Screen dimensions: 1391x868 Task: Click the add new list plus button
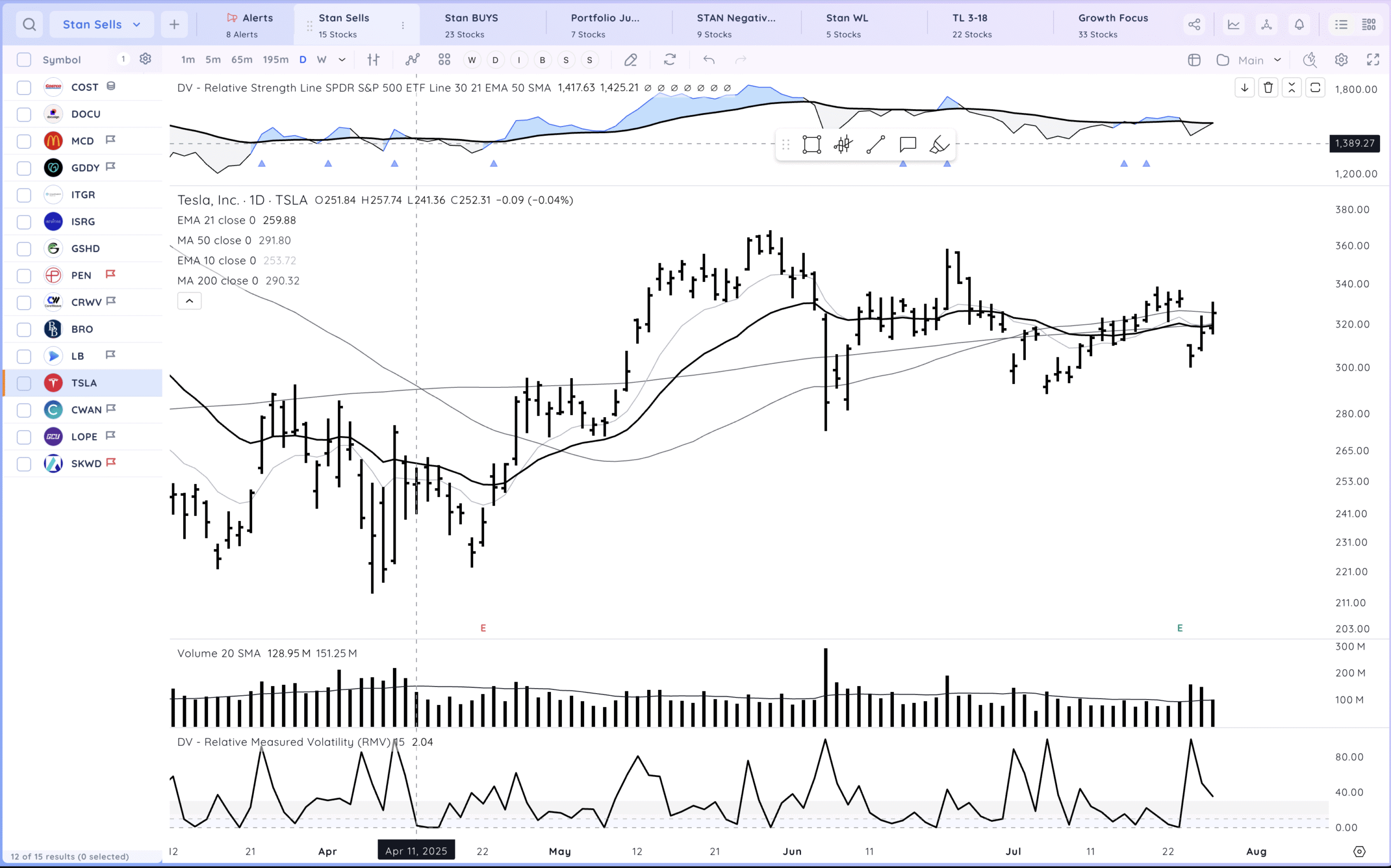174,24
